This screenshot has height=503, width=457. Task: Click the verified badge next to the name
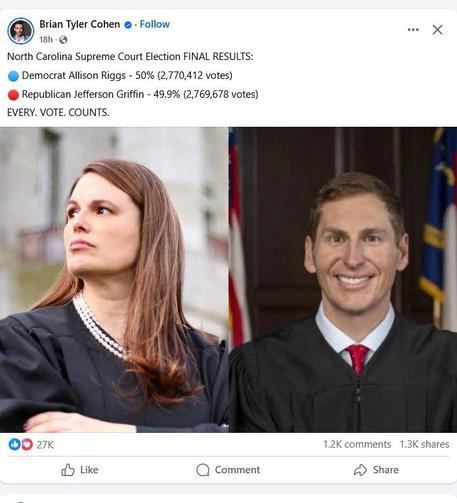point(128,25)
